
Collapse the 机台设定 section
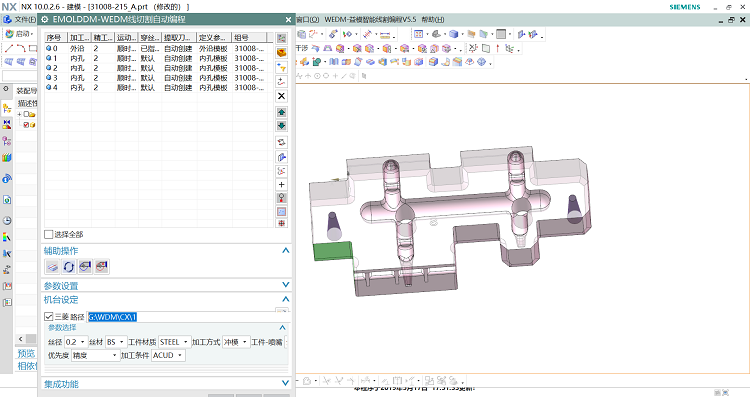pyautogui.click(x=286, y=299)
